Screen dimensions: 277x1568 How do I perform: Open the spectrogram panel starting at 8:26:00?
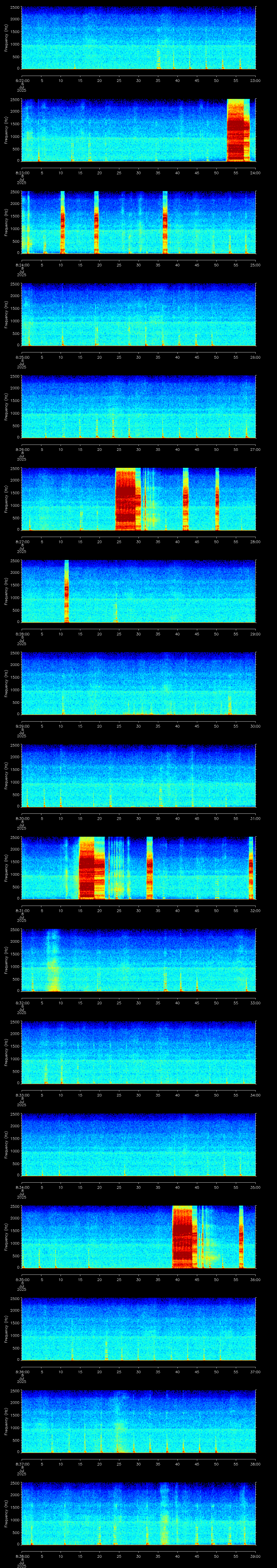138,407
